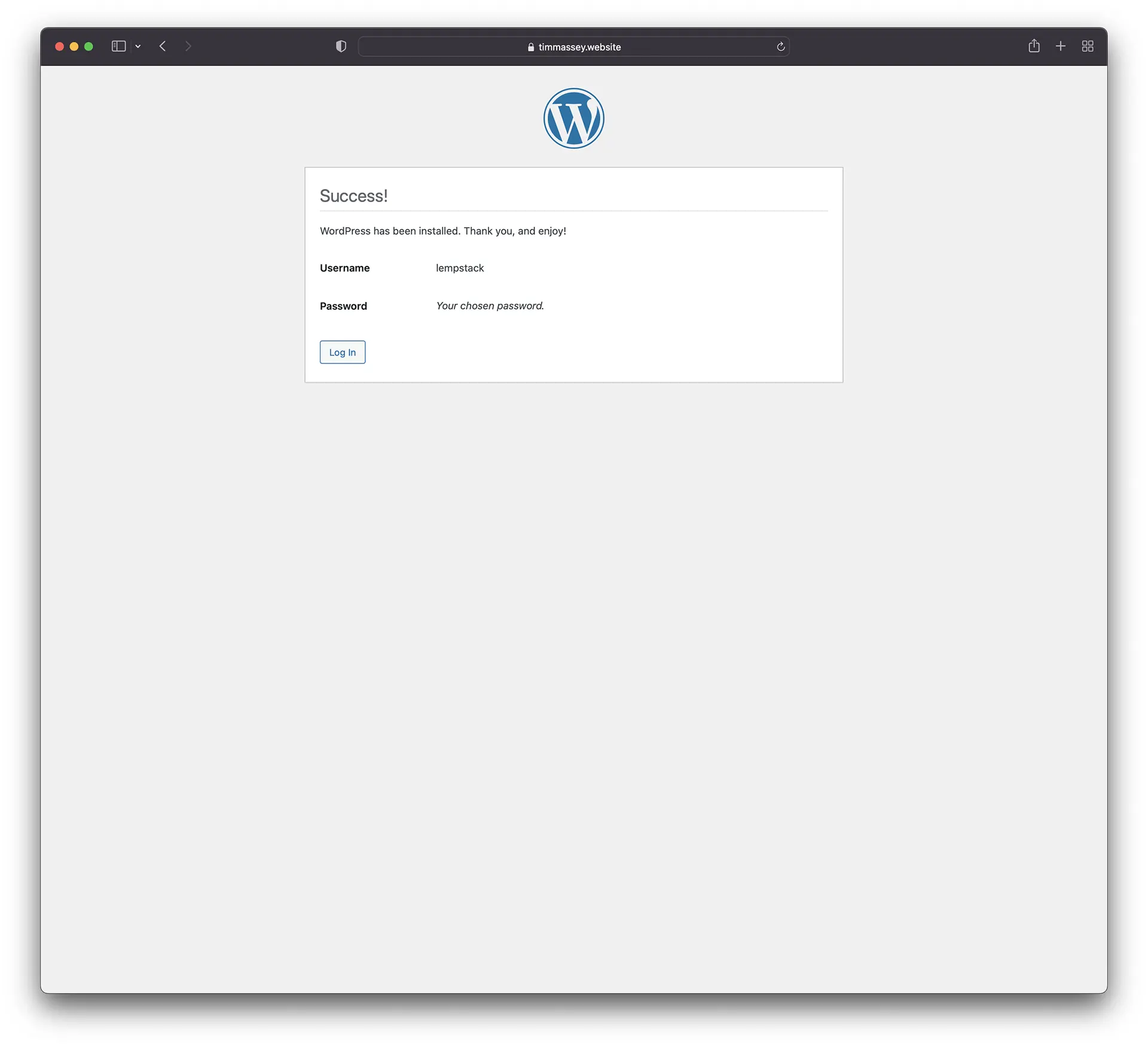Image resolution: width=1148 pixels, height=1047 pixels.
Task: Open the privacy report shield icon
Action: point(341,46)
